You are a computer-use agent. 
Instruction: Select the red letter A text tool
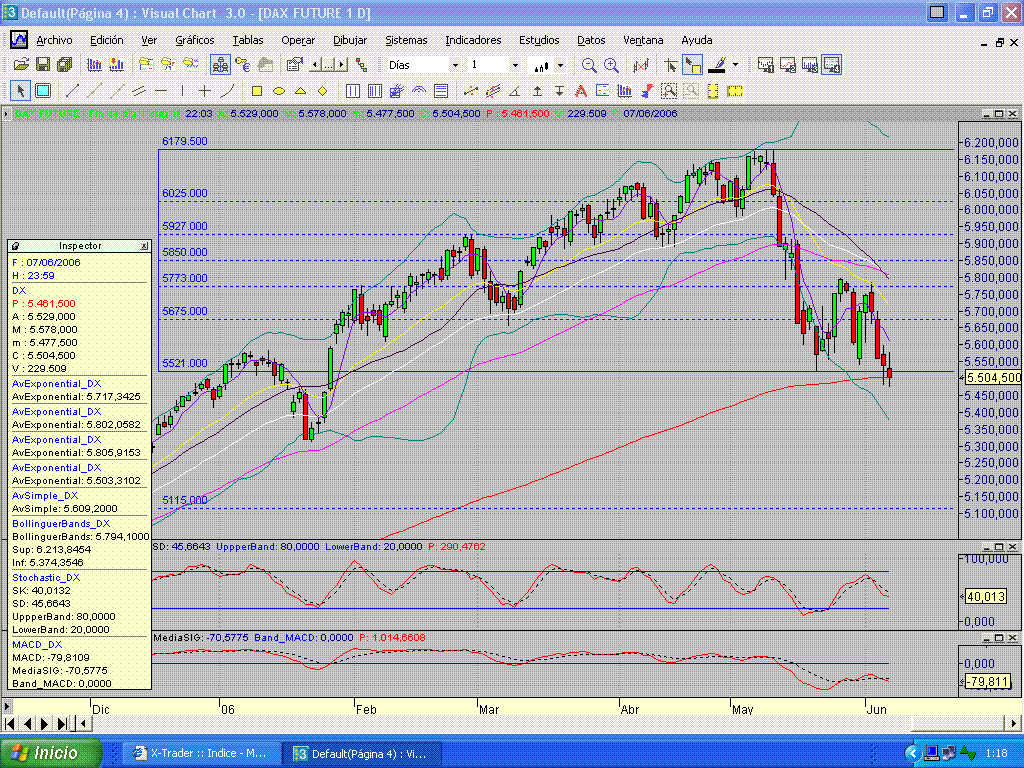point(581,91)
